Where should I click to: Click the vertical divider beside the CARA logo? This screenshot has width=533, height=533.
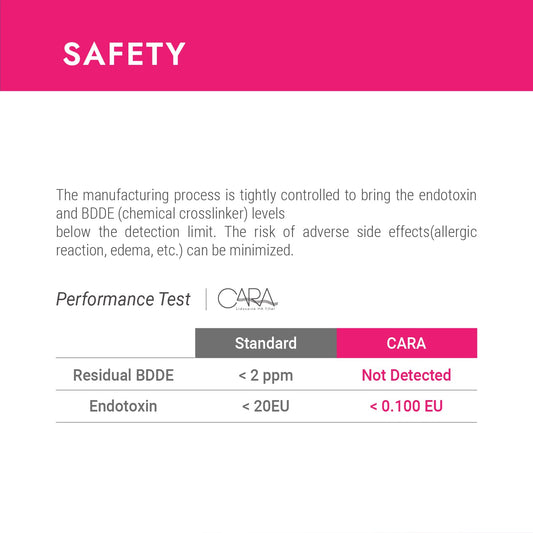[206, 299]
